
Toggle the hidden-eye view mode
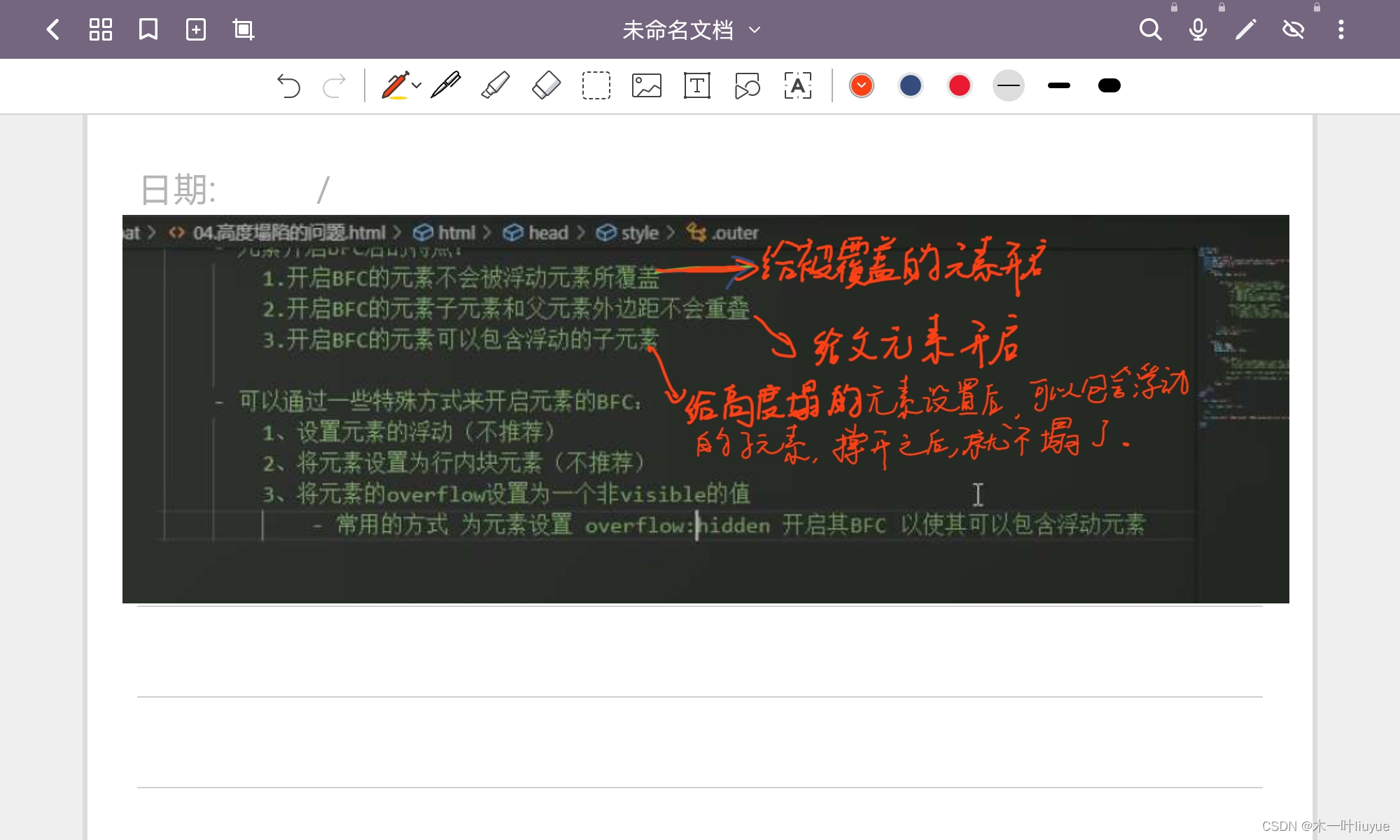pos(1293,29)
